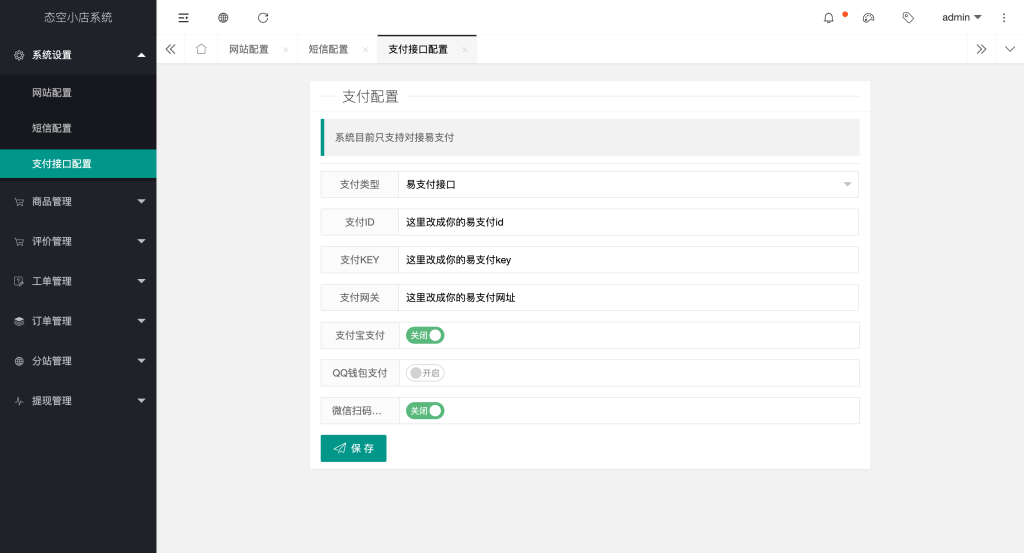This screenshot has width=1024, height=553.
Task: Expand the 提现管理 menu
Action: [78, 401]
